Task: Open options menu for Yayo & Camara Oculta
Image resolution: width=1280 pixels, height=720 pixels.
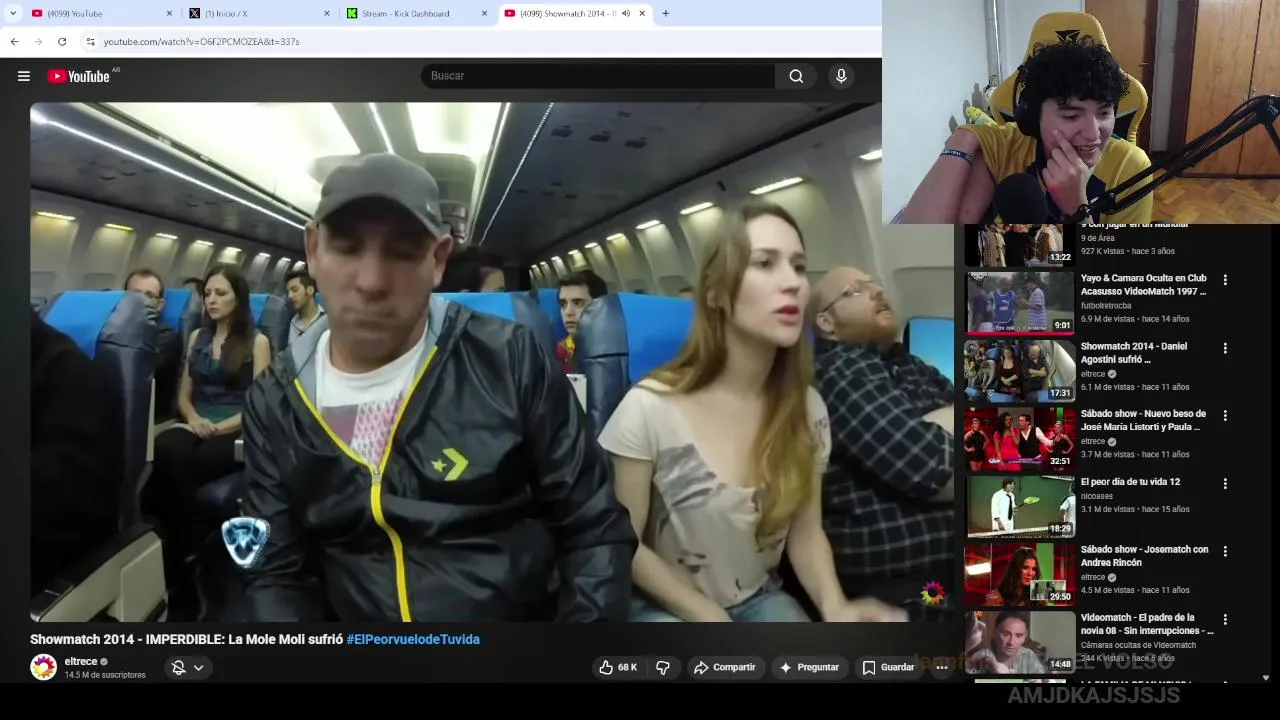Action: [x=1225, y=280]
